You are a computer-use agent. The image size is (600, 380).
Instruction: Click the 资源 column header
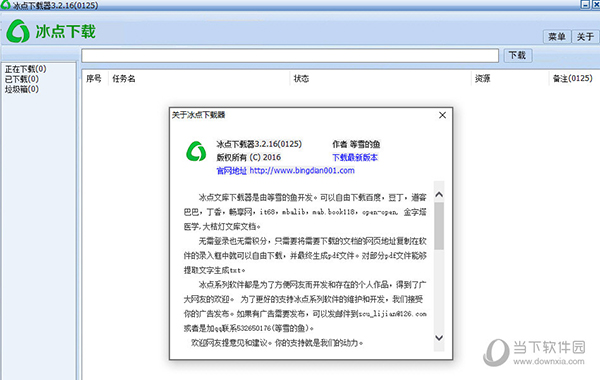(x=483, y=78)
